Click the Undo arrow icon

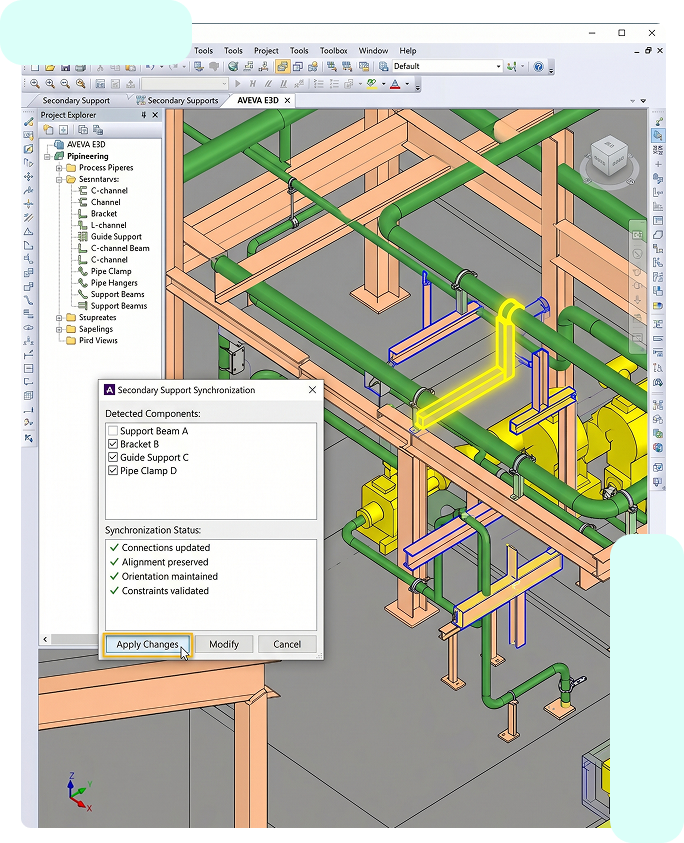point(150,67)
